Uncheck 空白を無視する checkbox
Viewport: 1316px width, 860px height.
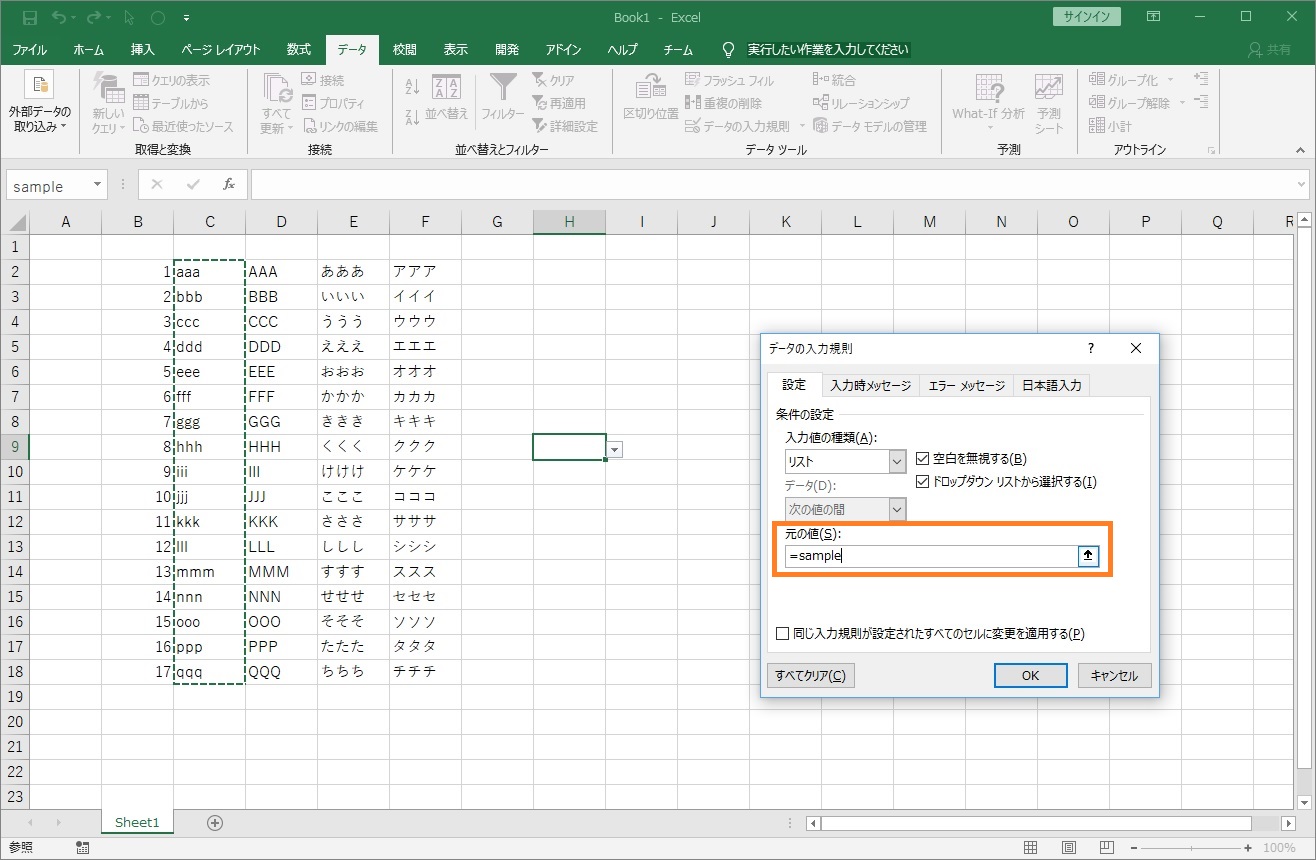pos(923,459)
